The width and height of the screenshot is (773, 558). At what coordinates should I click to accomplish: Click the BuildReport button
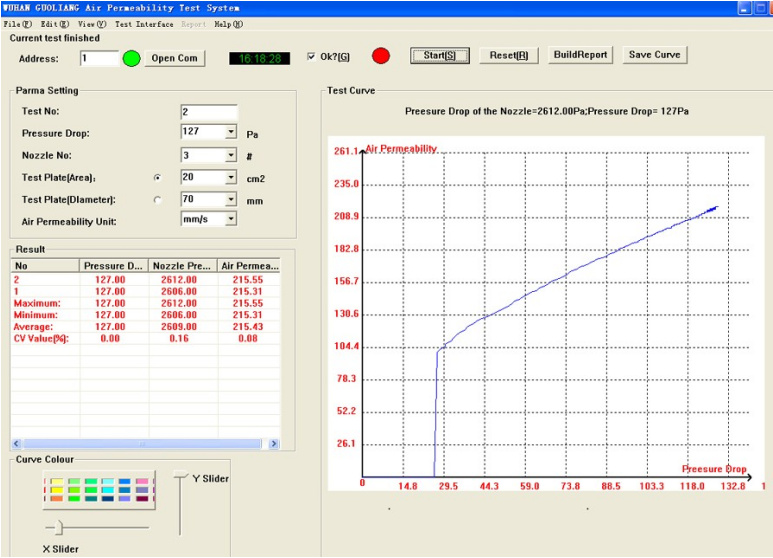tap(580, 55)
